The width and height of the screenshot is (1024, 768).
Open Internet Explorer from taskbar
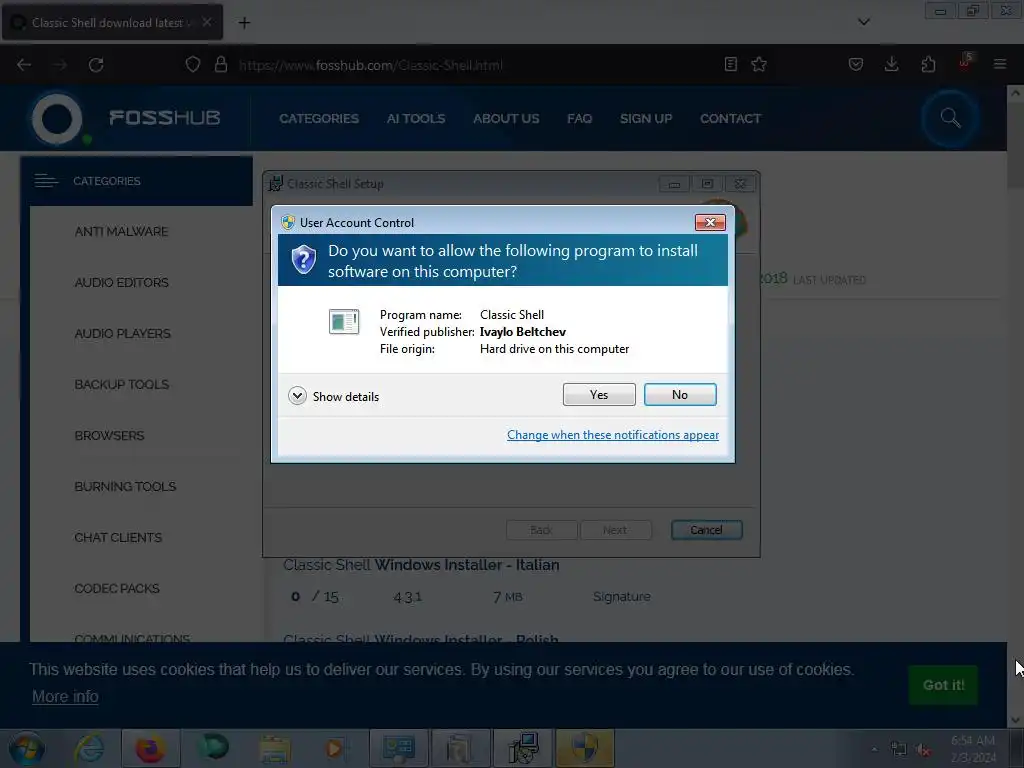pos(89,748)
